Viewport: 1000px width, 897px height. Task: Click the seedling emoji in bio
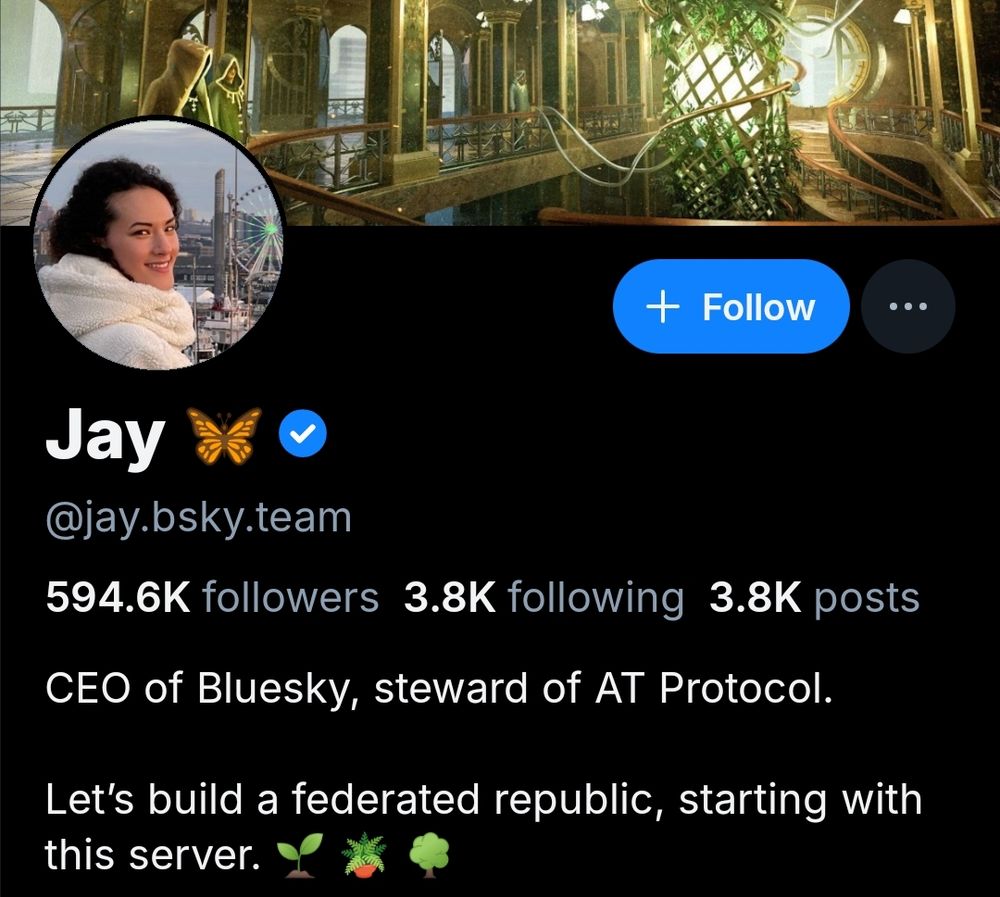296,856
